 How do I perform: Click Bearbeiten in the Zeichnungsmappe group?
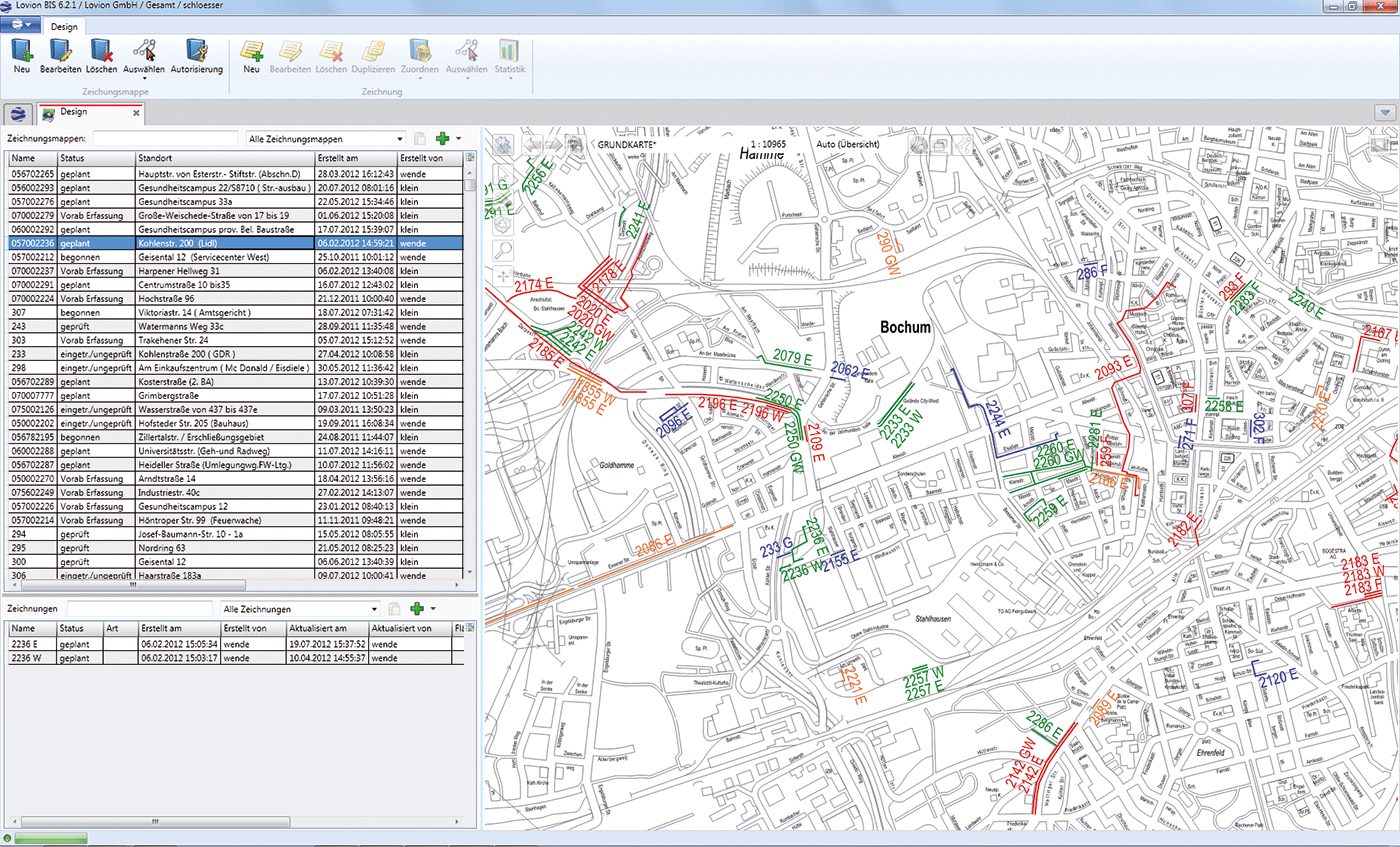(60, 56)
